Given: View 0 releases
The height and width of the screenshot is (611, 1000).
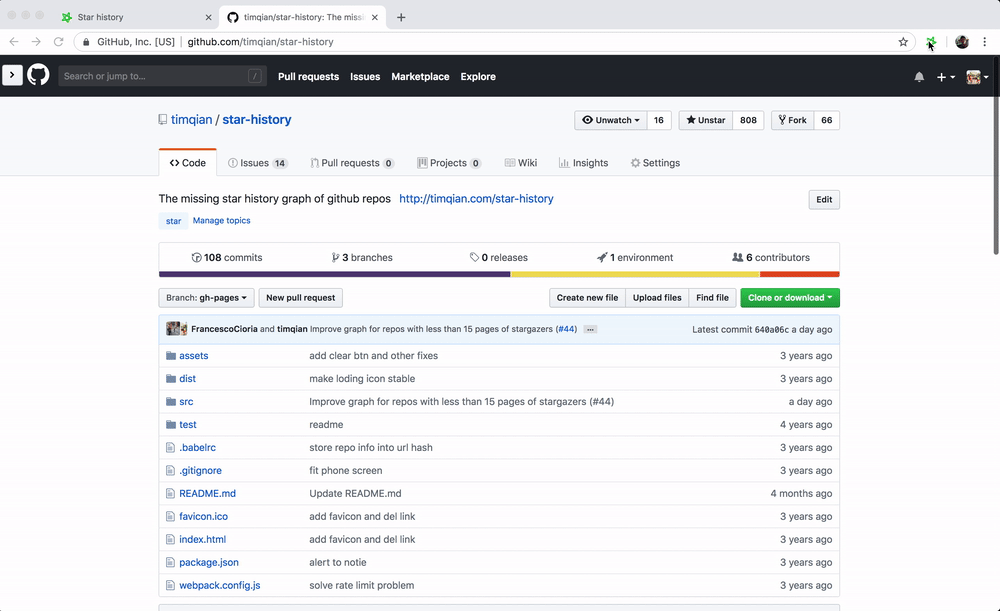Looking at the screenshot, I should coord(499,258).
